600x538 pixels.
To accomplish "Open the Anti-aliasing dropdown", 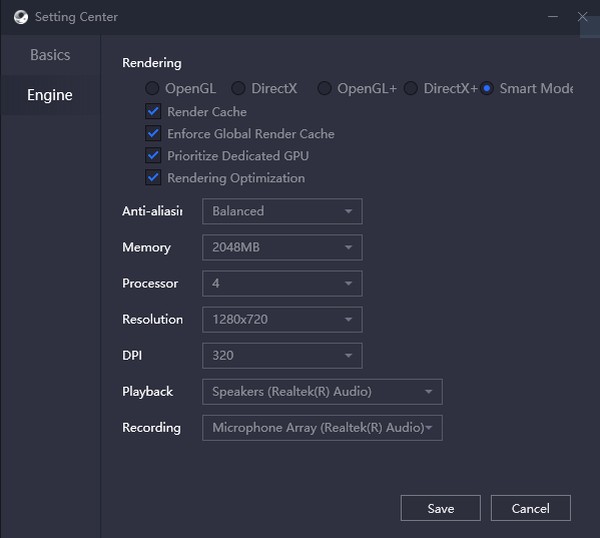I will click(x=282, y=211).
